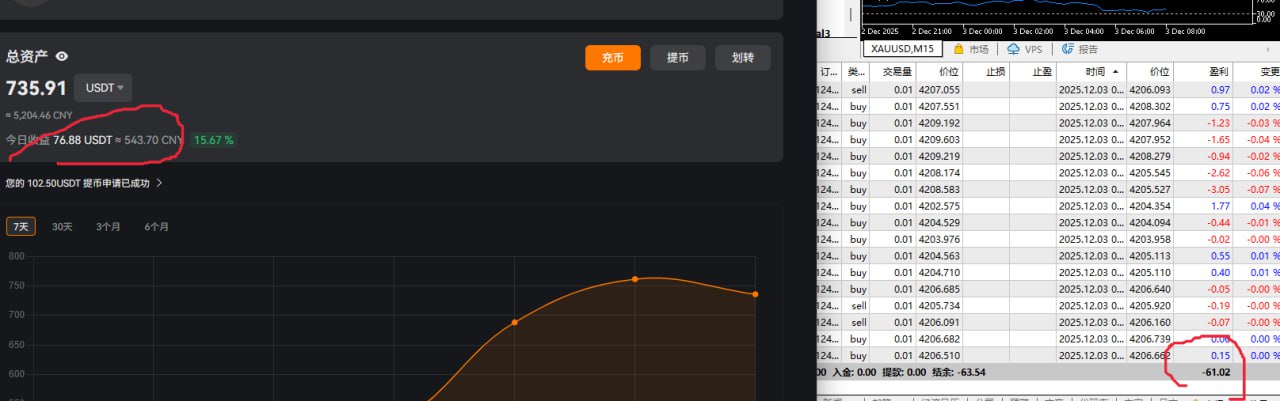Screen dimensions: 1280x401
Task: Select the sell trade priced 4207.055
Action: pyautogui.click(x=1048, y=90)
